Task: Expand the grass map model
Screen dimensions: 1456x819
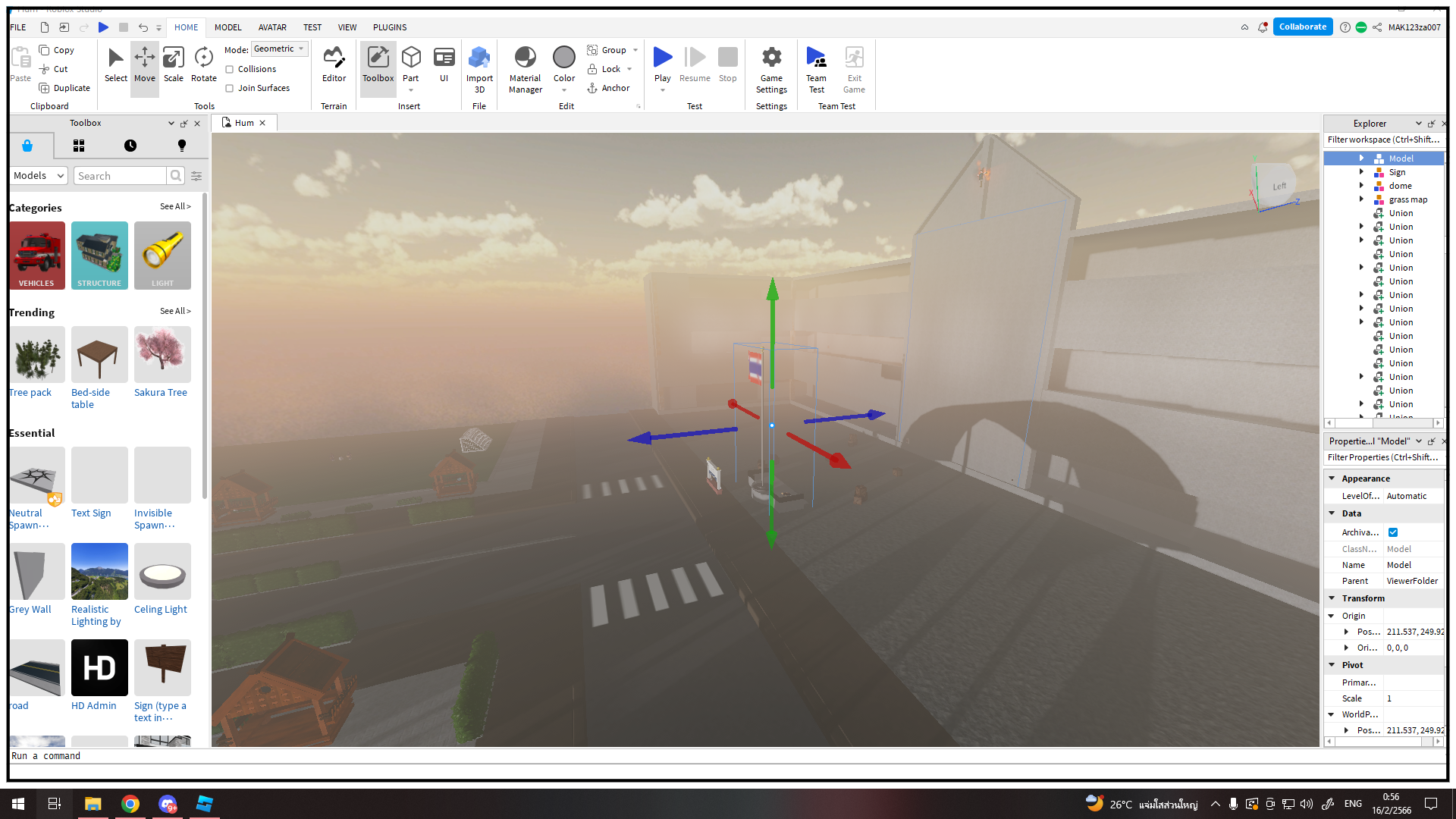Action: 1361,199
